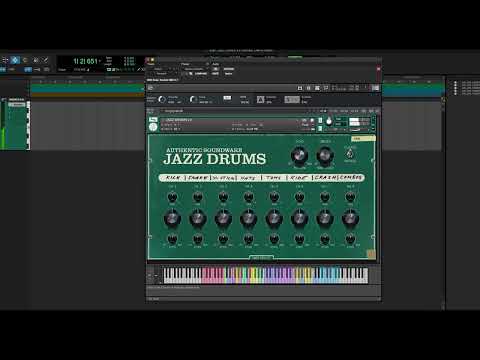Open the COMBOS tab

tap(351, 178)
